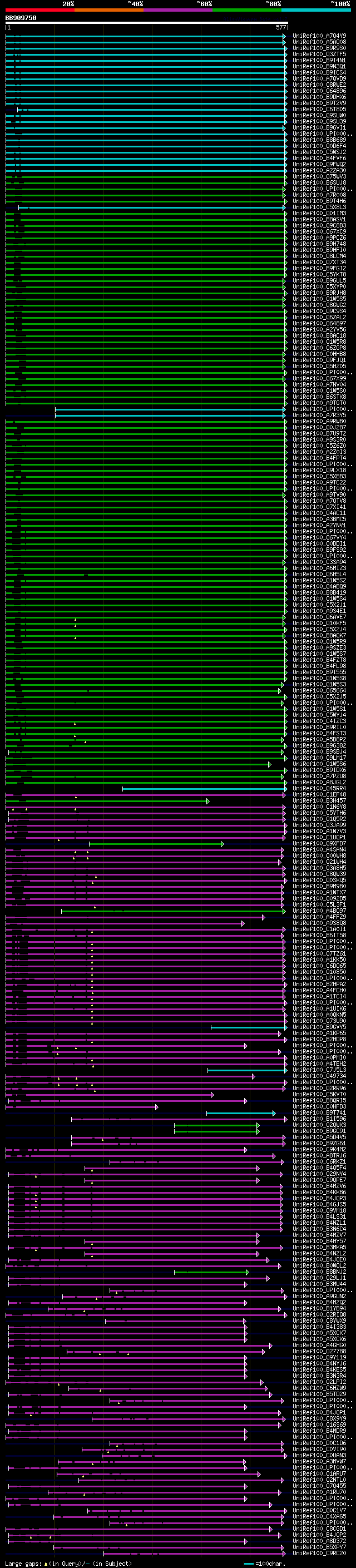This screenshot has width=356, height=1568.
Task: Select the UniRef100_D0C1D6 label
Action: 319,1443
